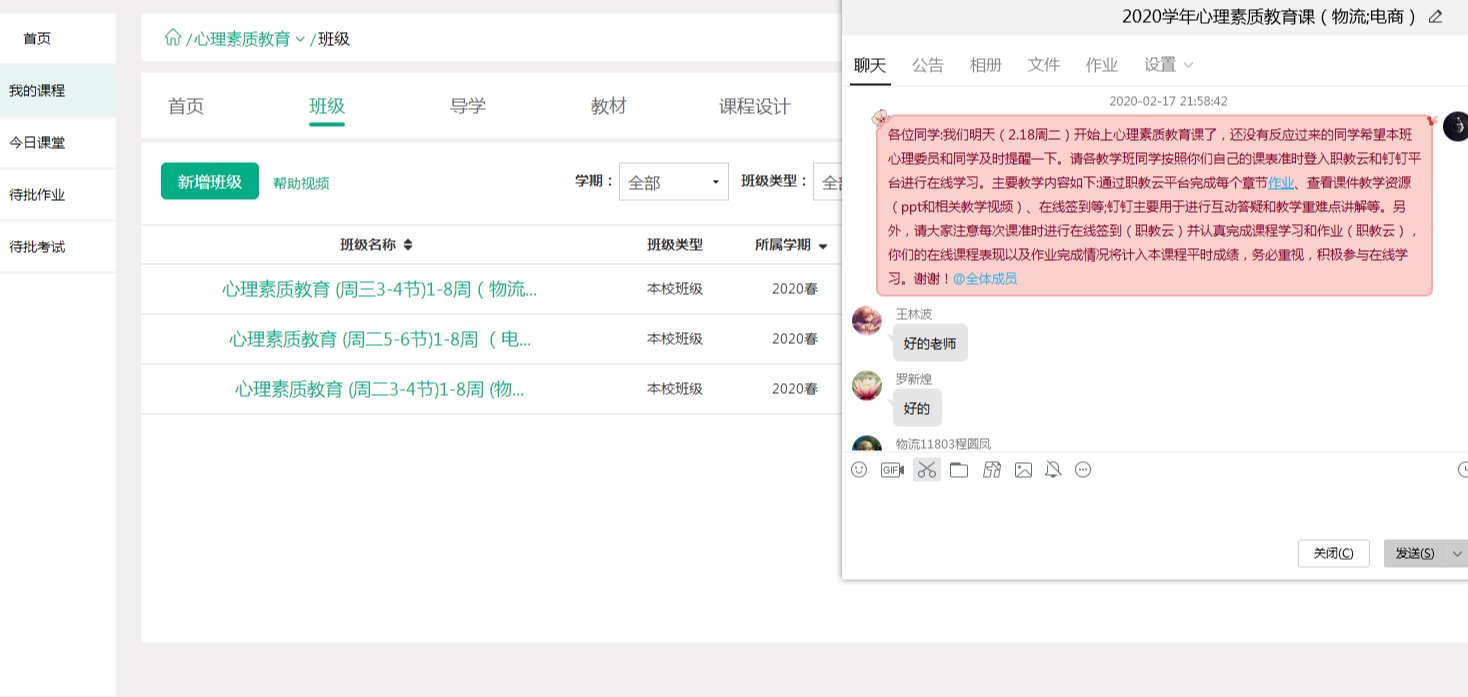Switch to the 导学 tab
Screen dimensions: 1468x697
pos(468,107)
